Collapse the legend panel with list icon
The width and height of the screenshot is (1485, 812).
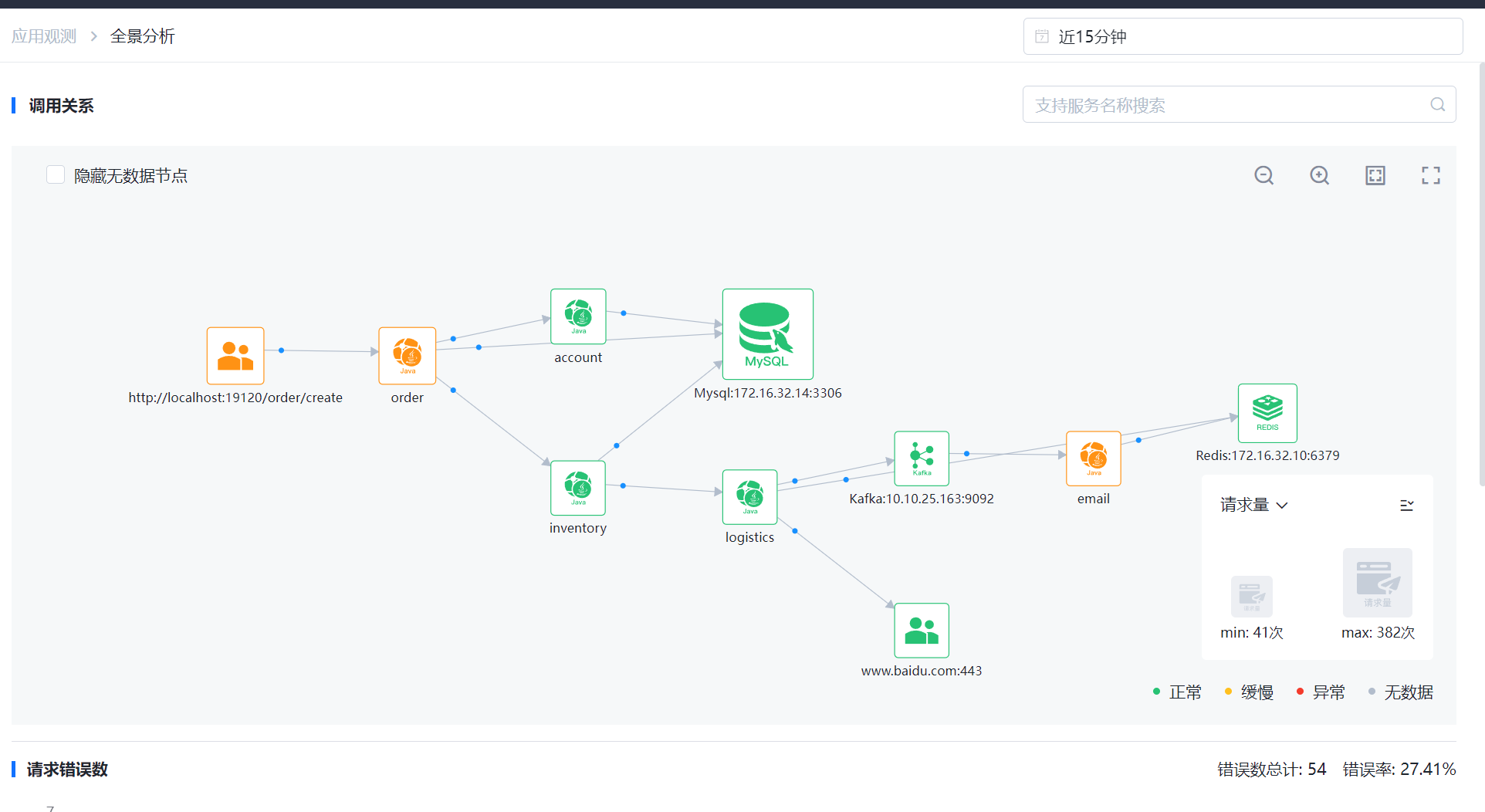pyautogui.click(x=1406, y=505)
